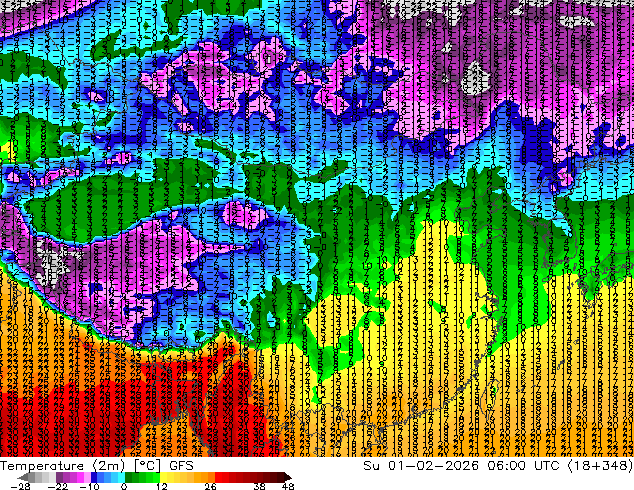Click the dark green swatch above '0' in the legend

129,477
